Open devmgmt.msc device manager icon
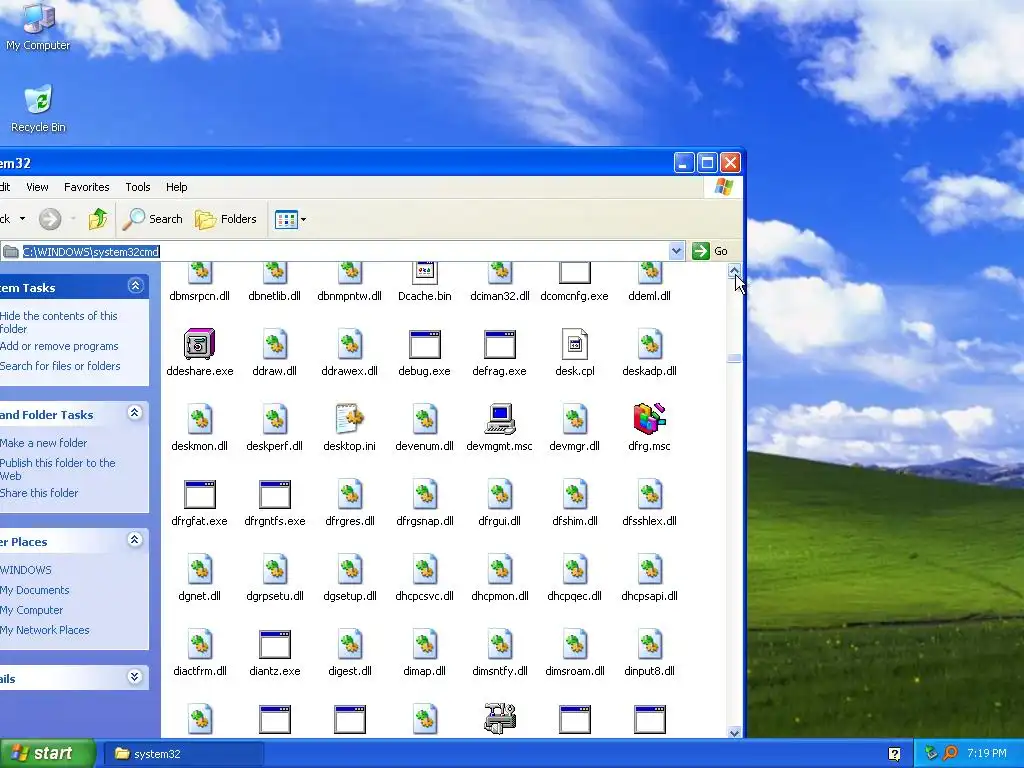 pyautogui.click(x=500, y=419)
